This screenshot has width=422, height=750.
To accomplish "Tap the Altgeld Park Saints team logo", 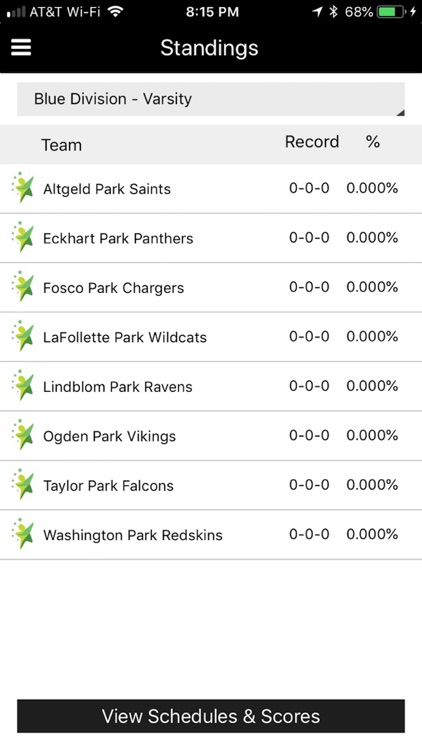I will (23, 188).
